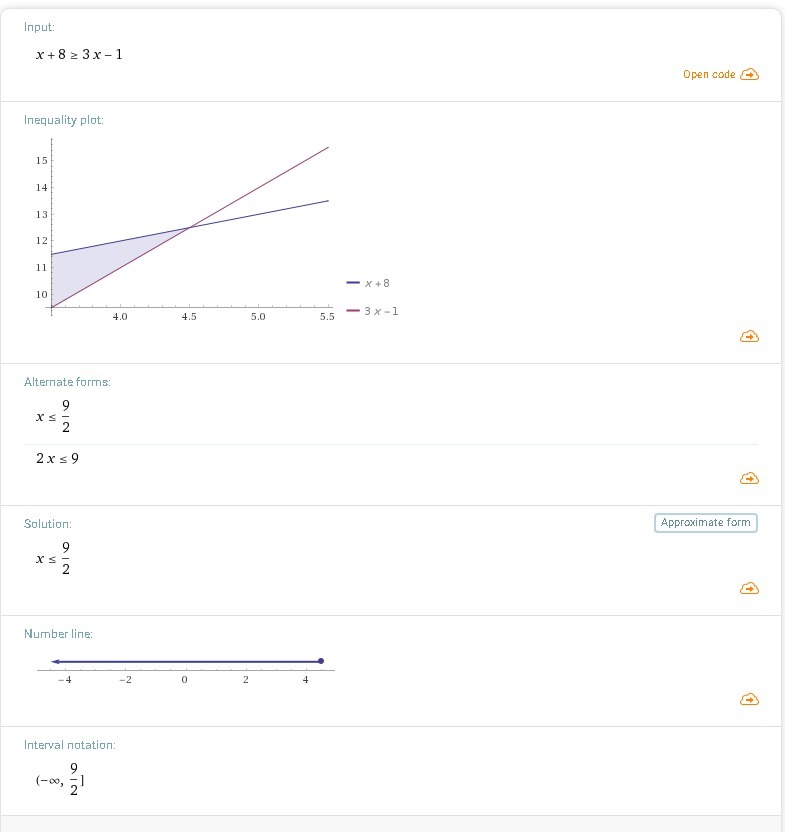The width and height of the screenshot is (785, 832).
Task: Click the 'Inequality plot:' section heading
Action: point(64,120)
